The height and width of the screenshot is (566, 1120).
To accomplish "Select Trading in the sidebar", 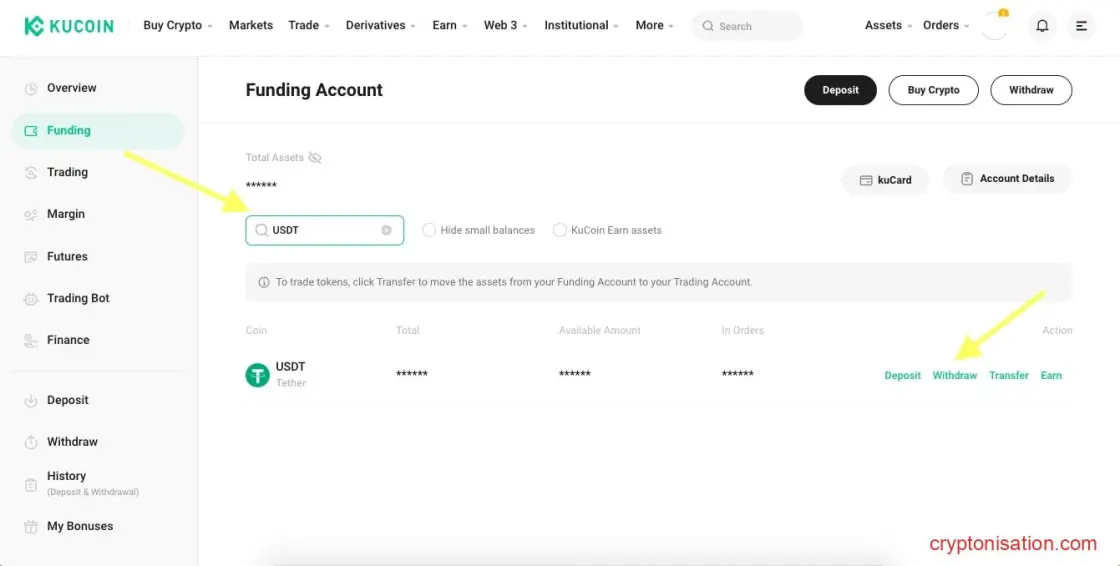I will pyautogui.click(x=67, y=172).
